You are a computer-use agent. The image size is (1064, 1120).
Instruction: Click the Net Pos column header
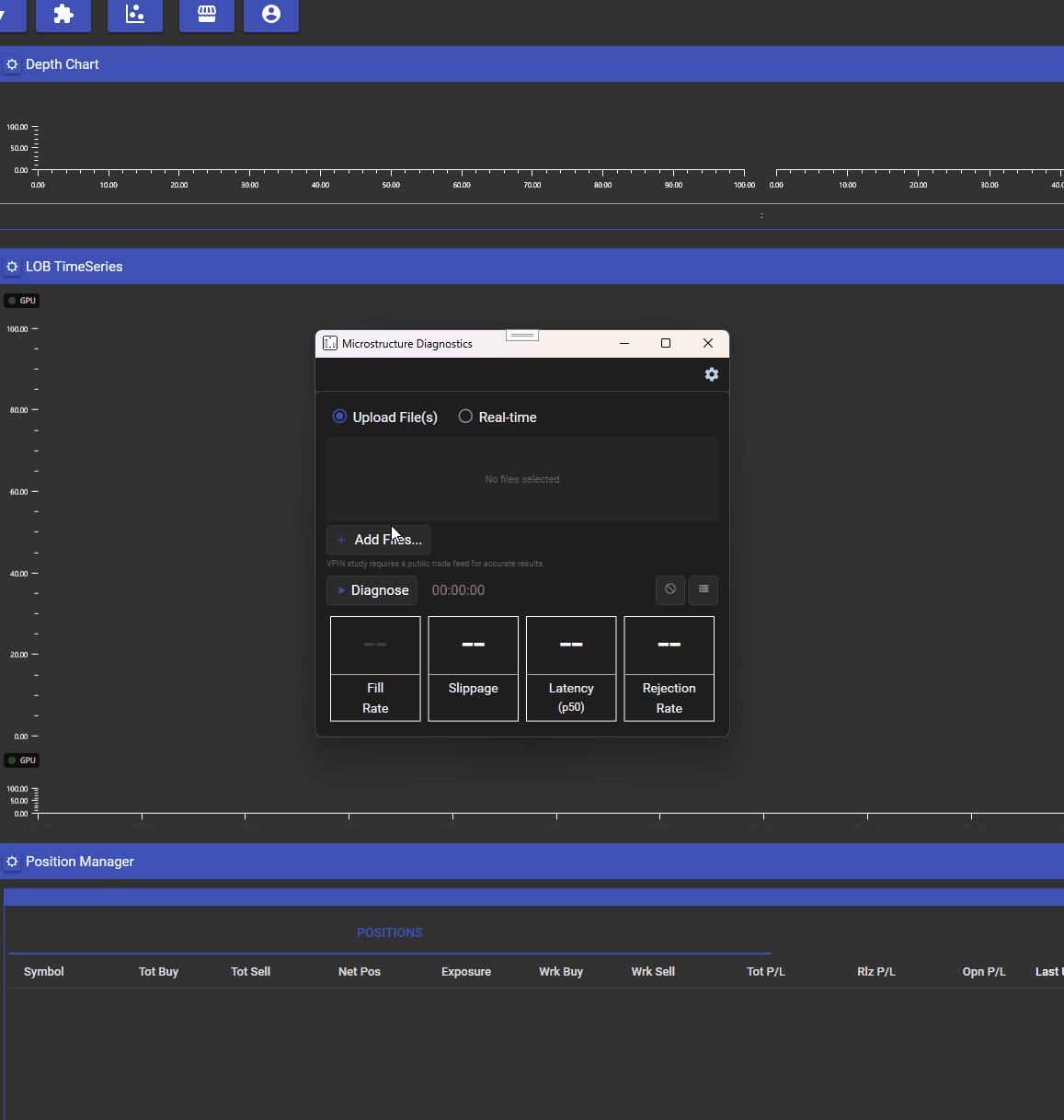[360, 972]
